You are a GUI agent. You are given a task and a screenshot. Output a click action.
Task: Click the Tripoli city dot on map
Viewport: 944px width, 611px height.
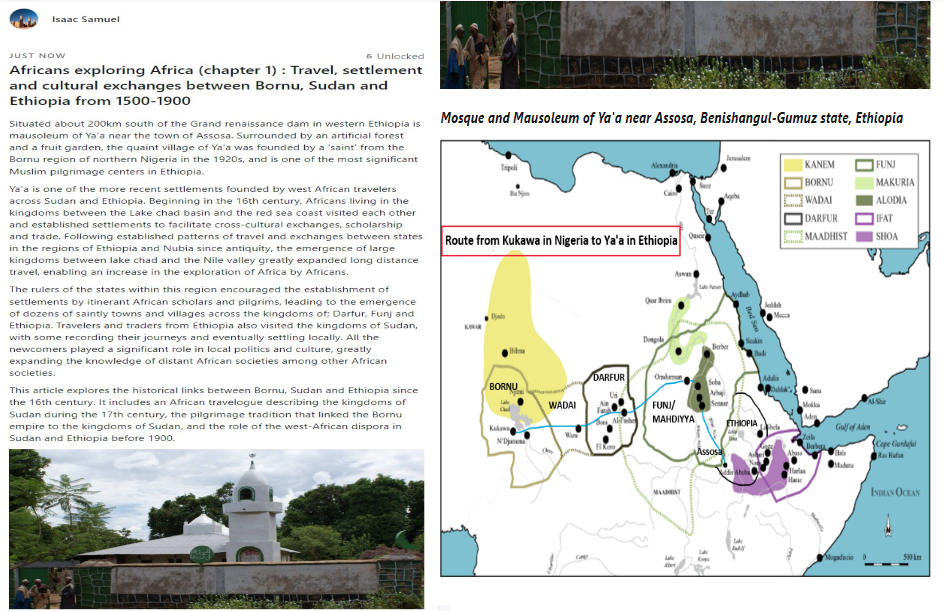509,155
